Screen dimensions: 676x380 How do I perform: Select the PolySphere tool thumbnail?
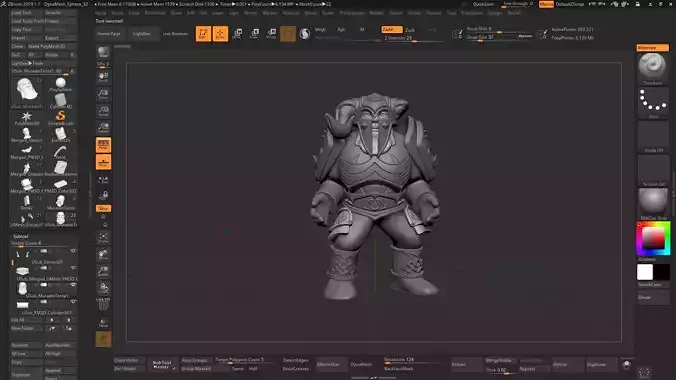(x=60, y=84)
